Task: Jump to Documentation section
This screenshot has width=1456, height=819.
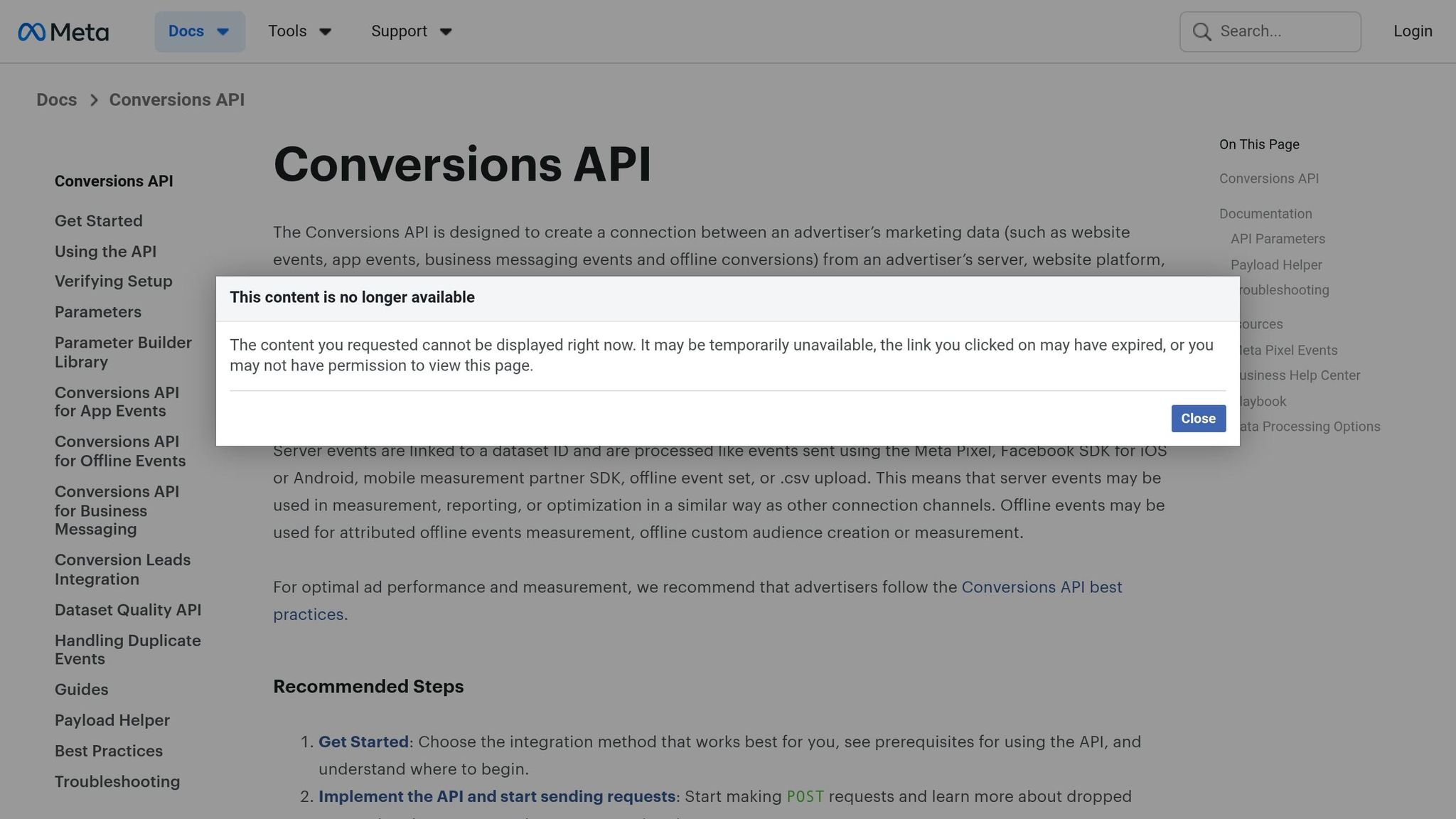Action: coord(1265,214)
